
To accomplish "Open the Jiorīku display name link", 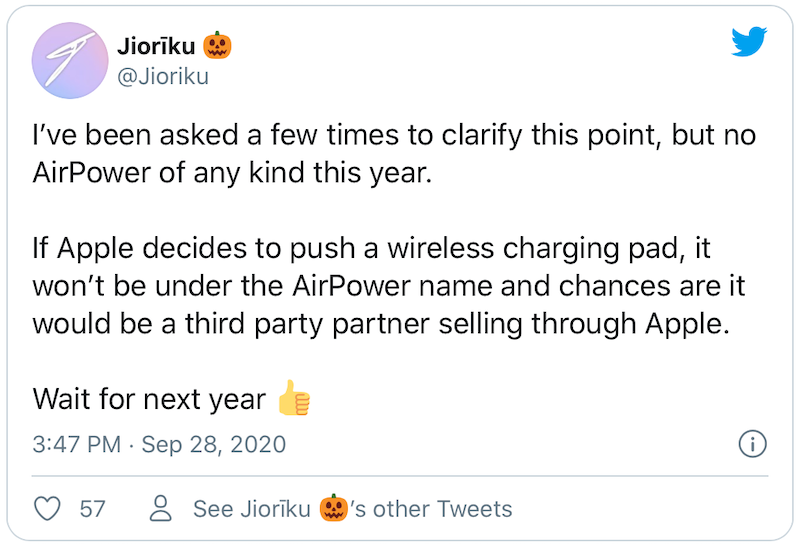I will point(156,46).
